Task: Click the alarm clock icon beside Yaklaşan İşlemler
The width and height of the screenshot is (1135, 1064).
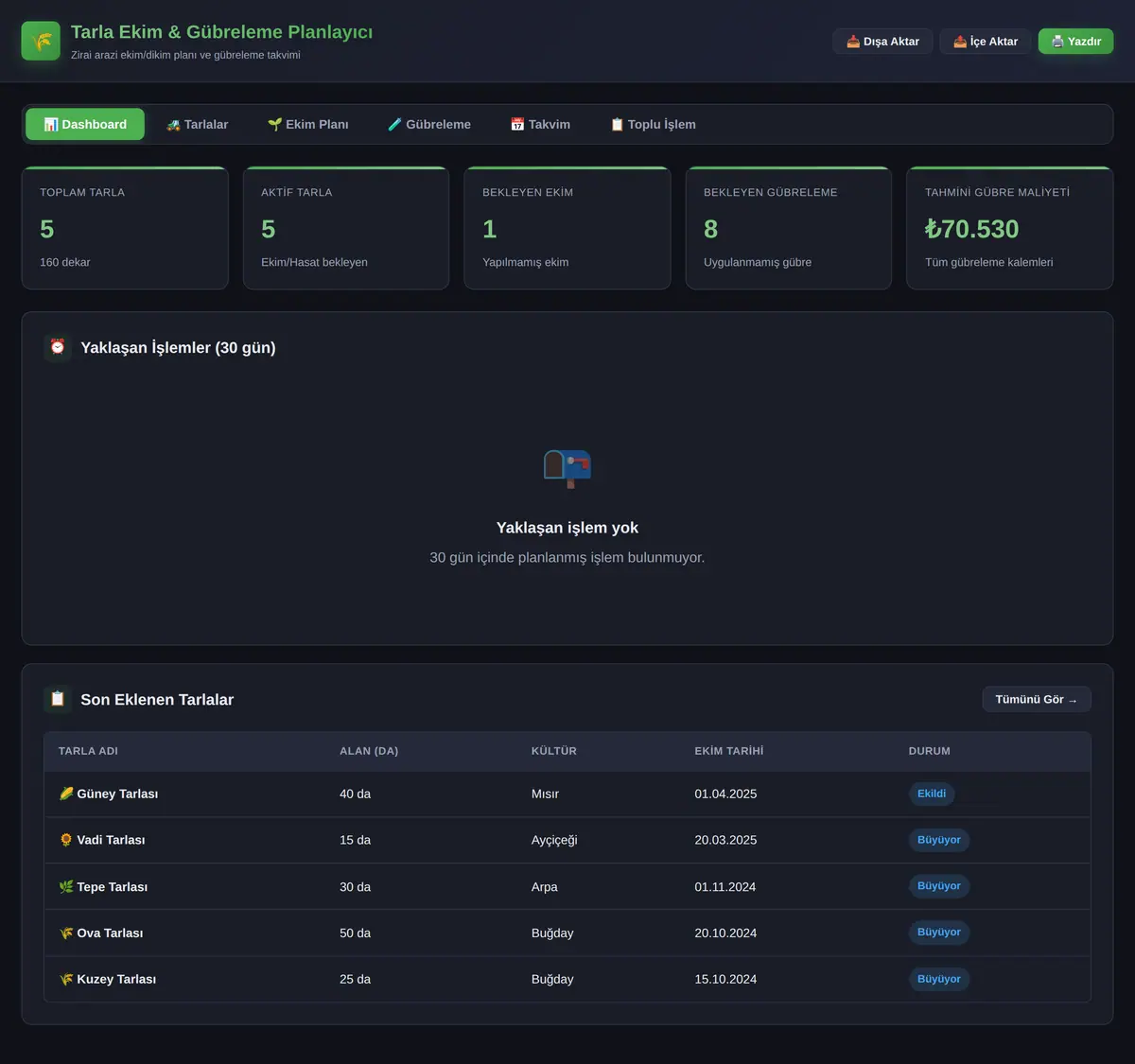Action: click(58, 347)
